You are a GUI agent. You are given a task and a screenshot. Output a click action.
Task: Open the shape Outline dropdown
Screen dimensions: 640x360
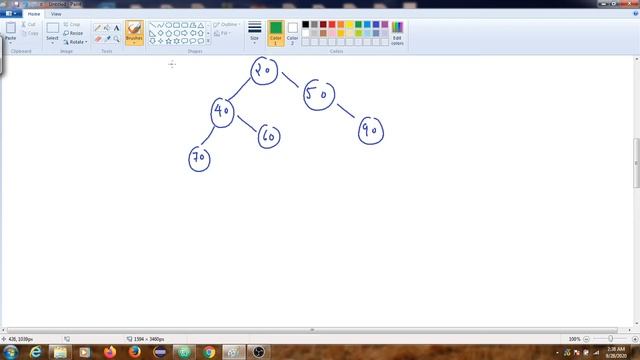coord(227,24)
